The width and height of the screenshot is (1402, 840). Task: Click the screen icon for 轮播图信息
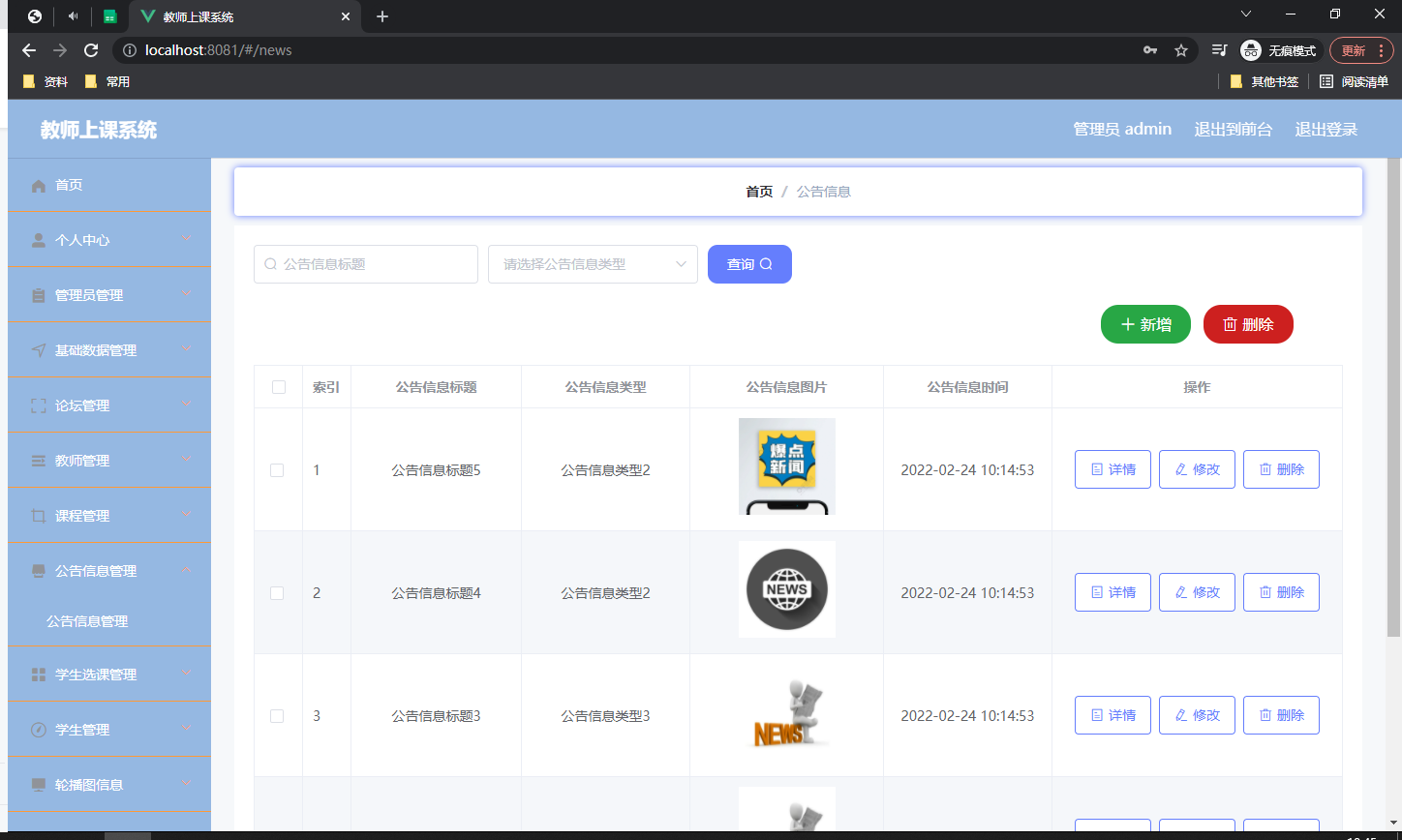(39, 785)
